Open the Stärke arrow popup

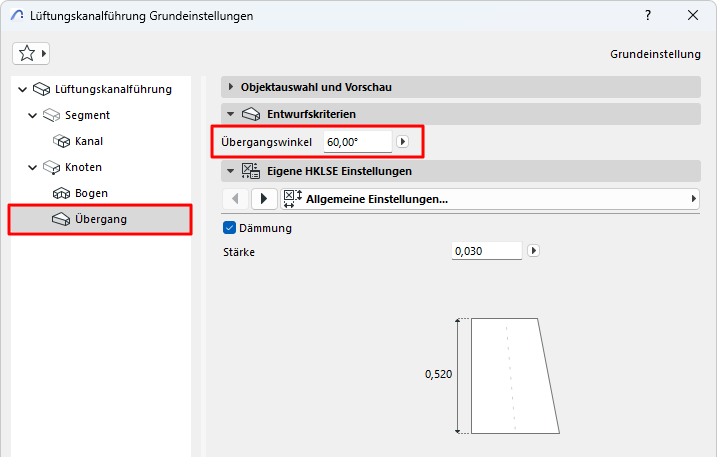533,251
